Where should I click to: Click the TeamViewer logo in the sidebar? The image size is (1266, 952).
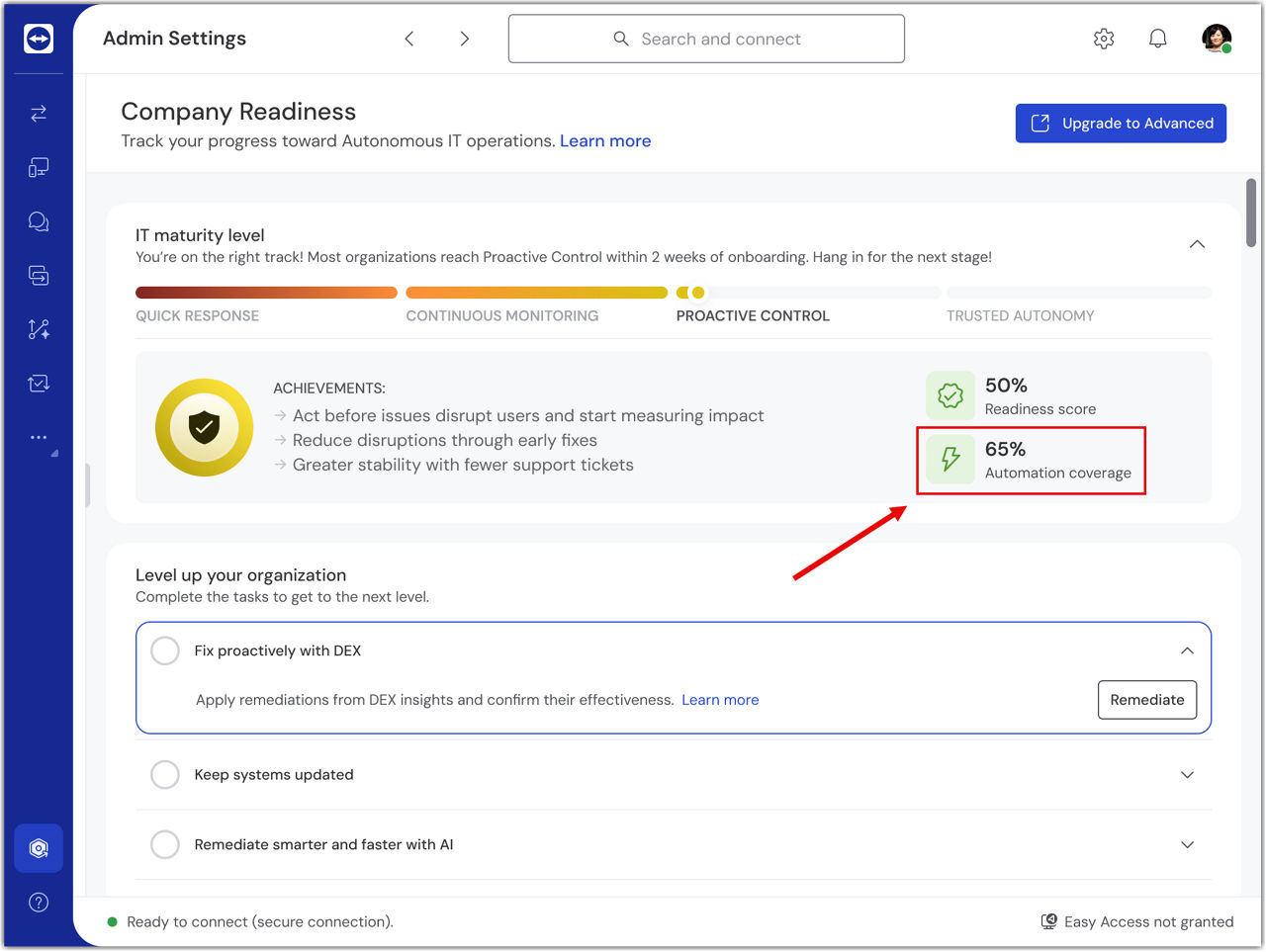pos(39,39)
